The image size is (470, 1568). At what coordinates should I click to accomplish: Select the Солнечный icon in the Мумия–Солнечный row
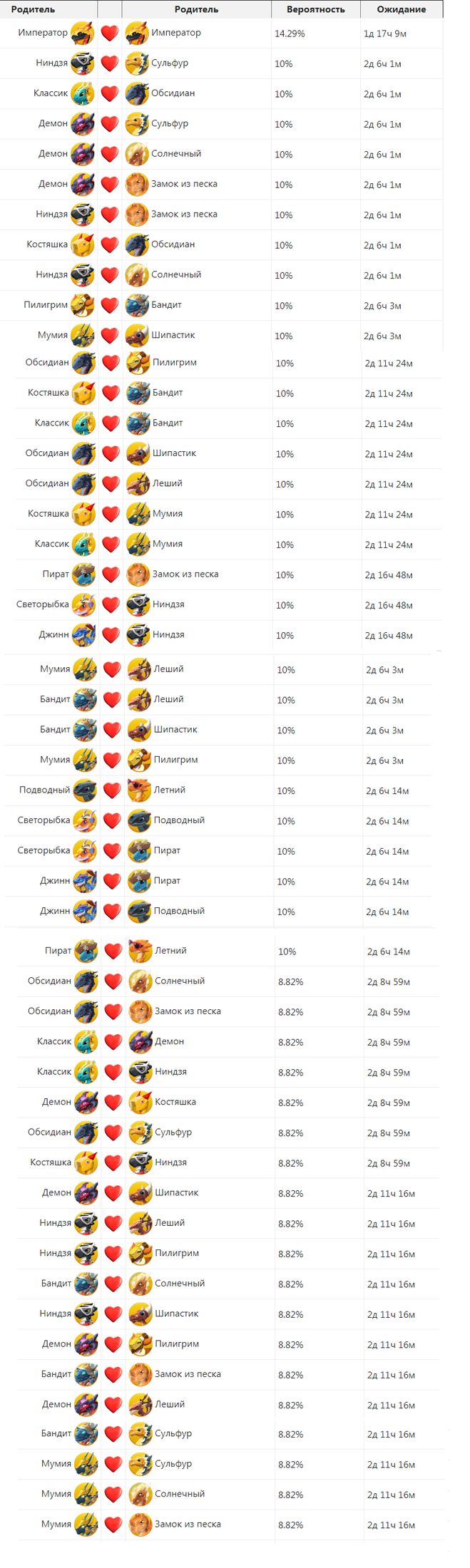pyautogui.click(x=141, y=1495)
